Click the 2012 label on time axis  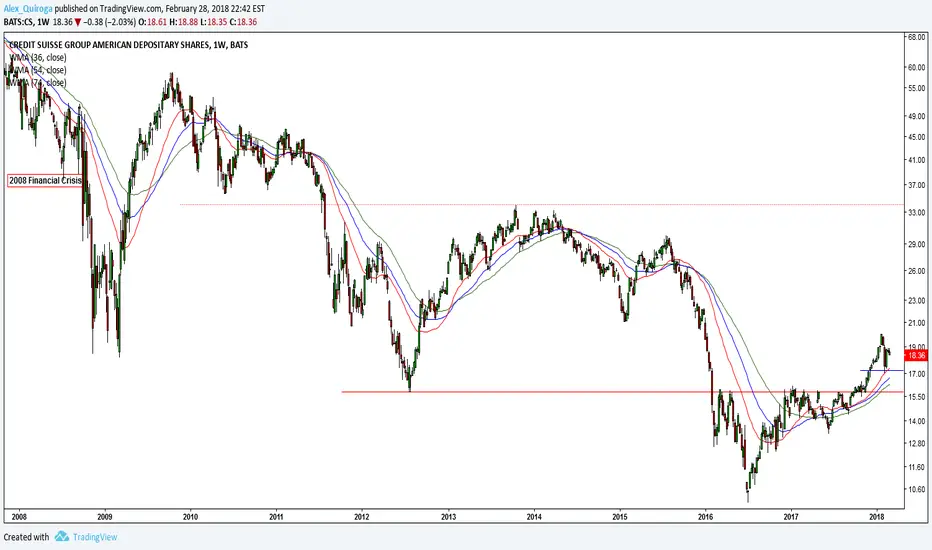(x=361, y=517)
